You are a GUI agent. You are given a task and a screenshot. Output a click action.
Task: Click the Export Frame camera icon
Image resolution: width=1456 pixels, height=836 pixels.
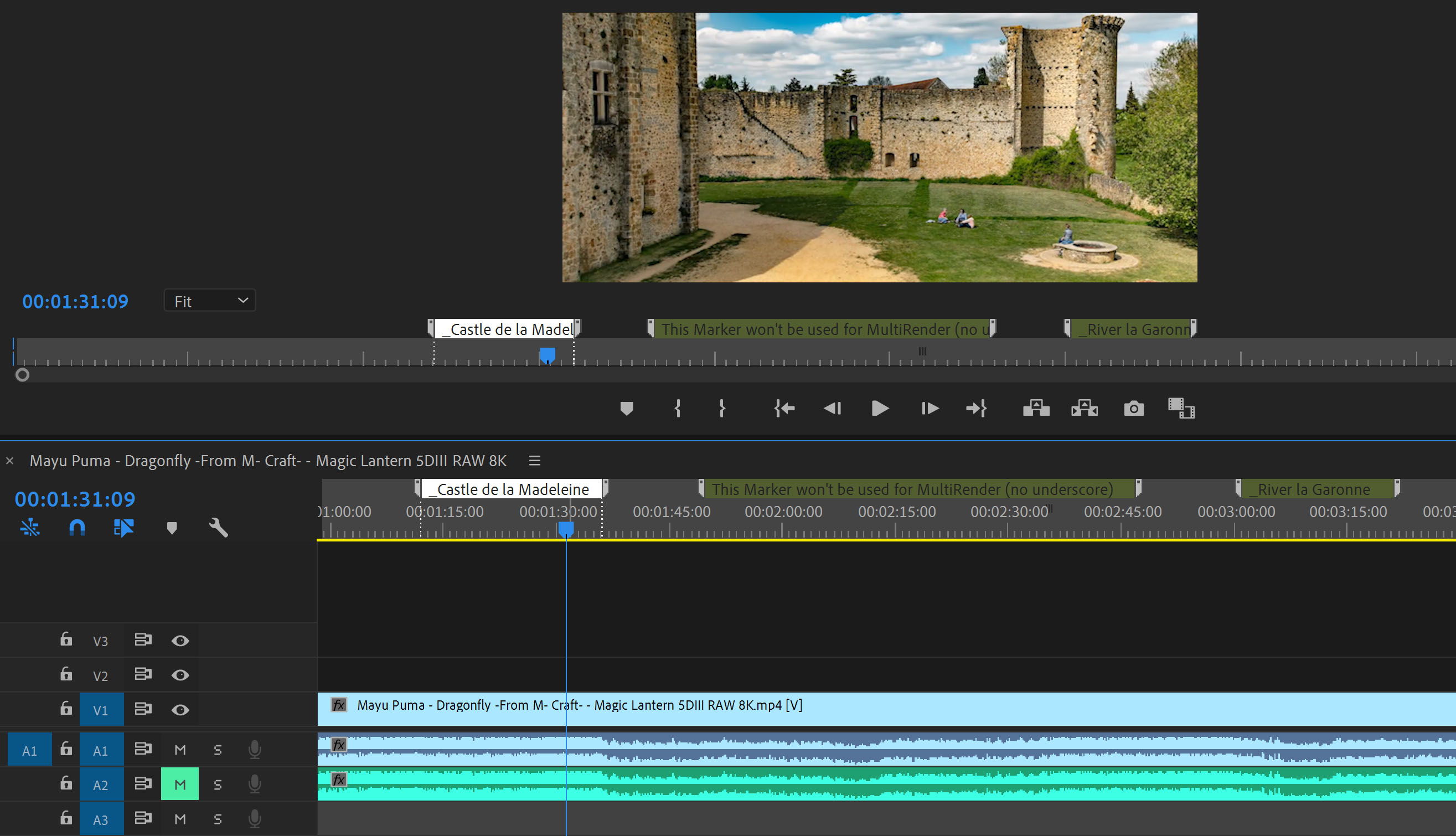1133,408
